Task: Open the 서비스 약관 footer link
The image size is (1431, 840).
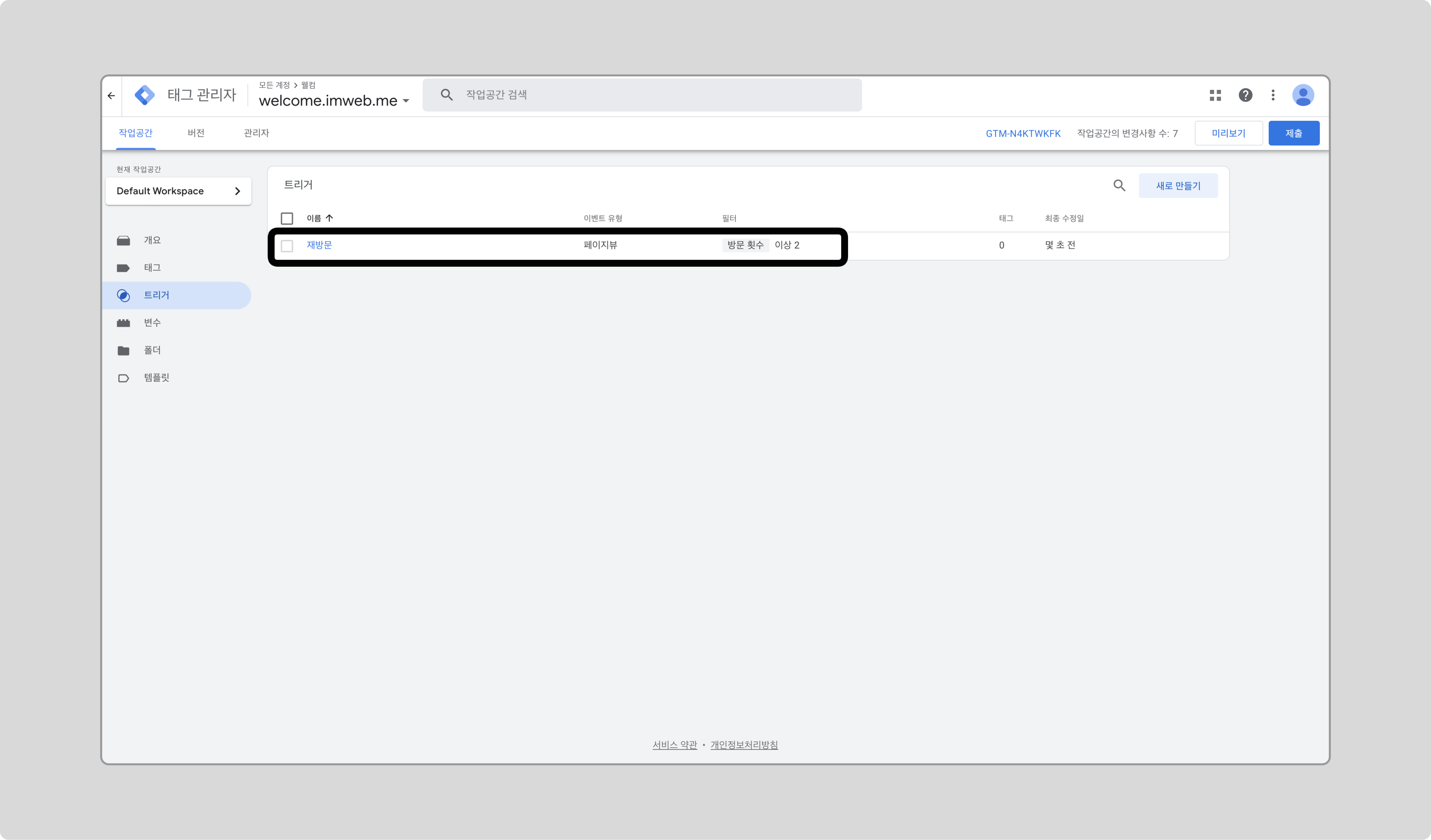Action: [x=675, y=745]
